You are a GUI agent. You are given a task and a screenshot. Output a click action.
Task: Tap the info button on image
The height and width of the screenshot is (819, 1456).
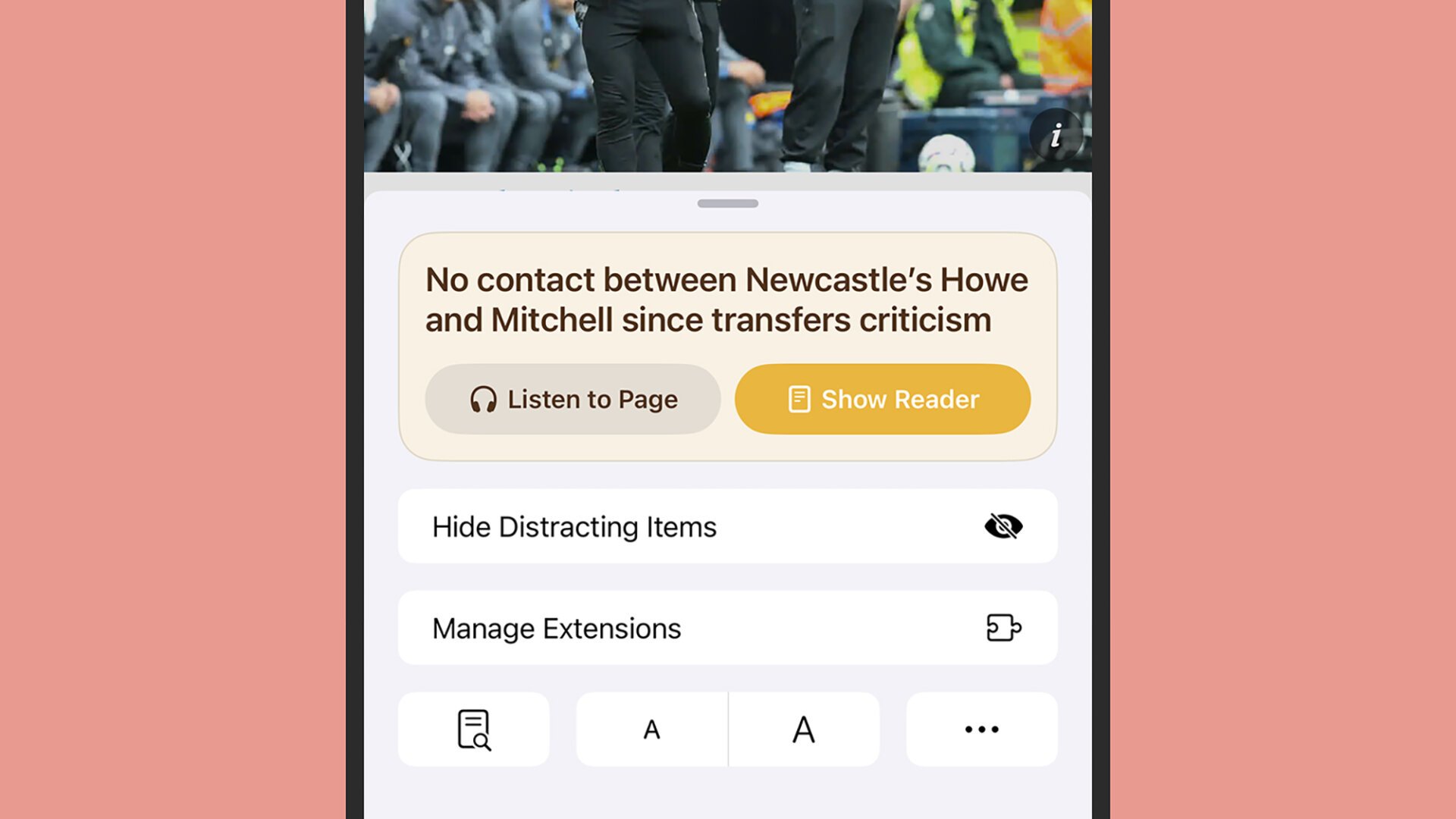pos(1055,135)
